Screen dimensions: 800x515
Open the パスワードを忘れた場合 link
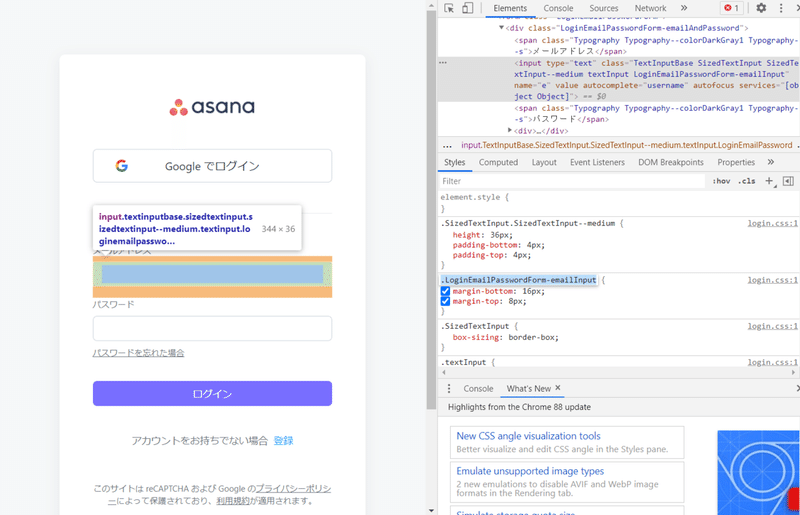click(x=138, y=353)
